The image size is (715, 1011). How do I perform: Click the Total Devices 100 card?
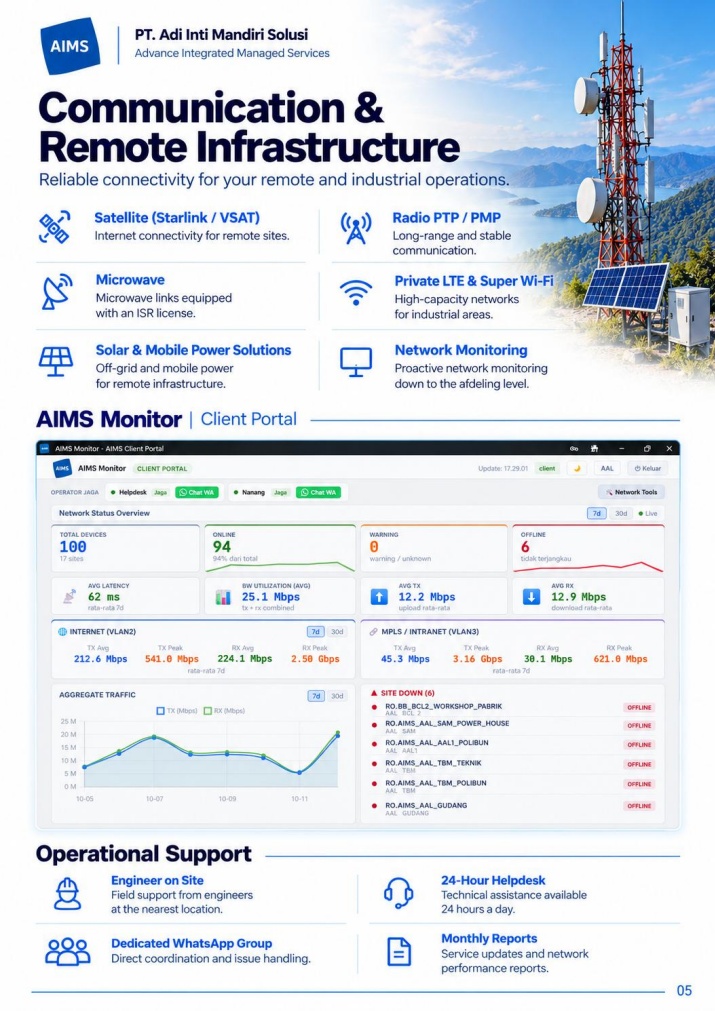click(126, 548)
